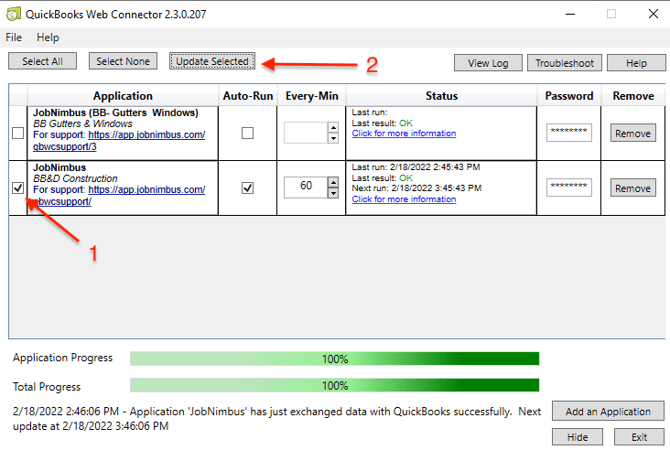
Task: Disable Auto-Run for BB&D Construction
Action: (x=247, y=188)
